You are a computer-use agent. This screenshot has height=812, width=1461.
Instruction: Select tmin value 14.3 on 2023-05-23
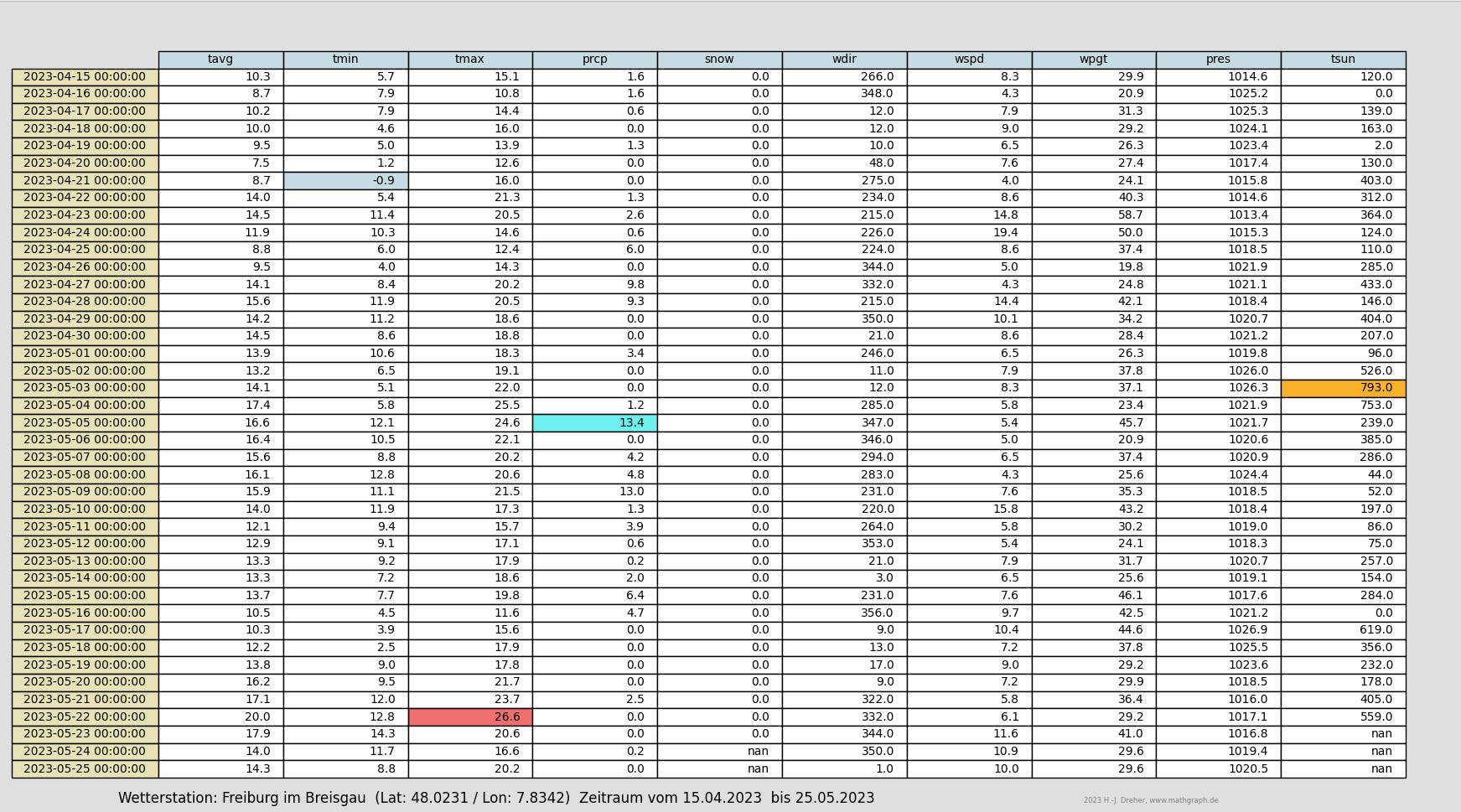point(345,734)
